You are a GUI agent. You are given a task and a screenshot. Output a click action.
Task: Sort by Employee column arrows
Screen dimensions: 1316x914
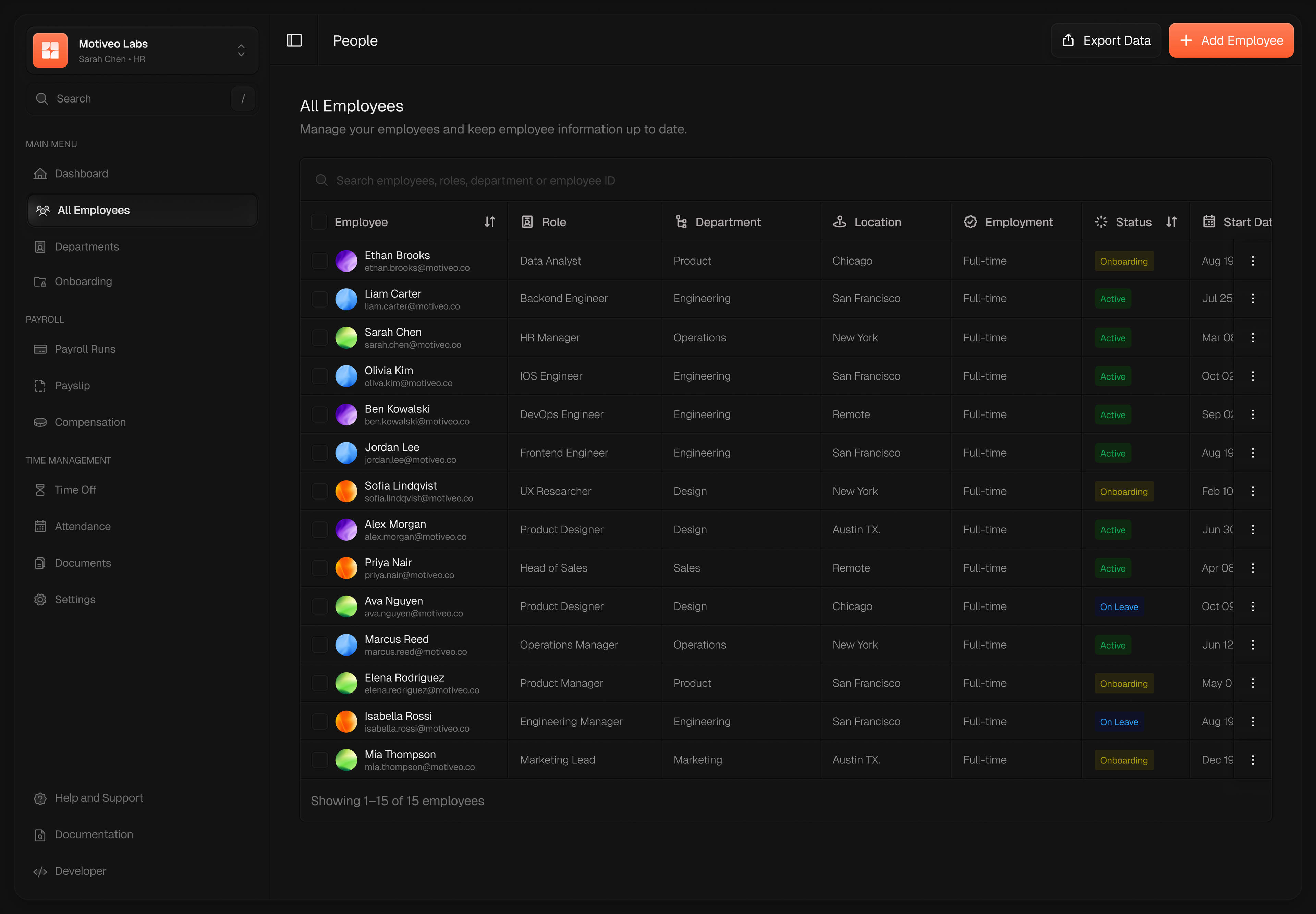[x=489, y=221]
